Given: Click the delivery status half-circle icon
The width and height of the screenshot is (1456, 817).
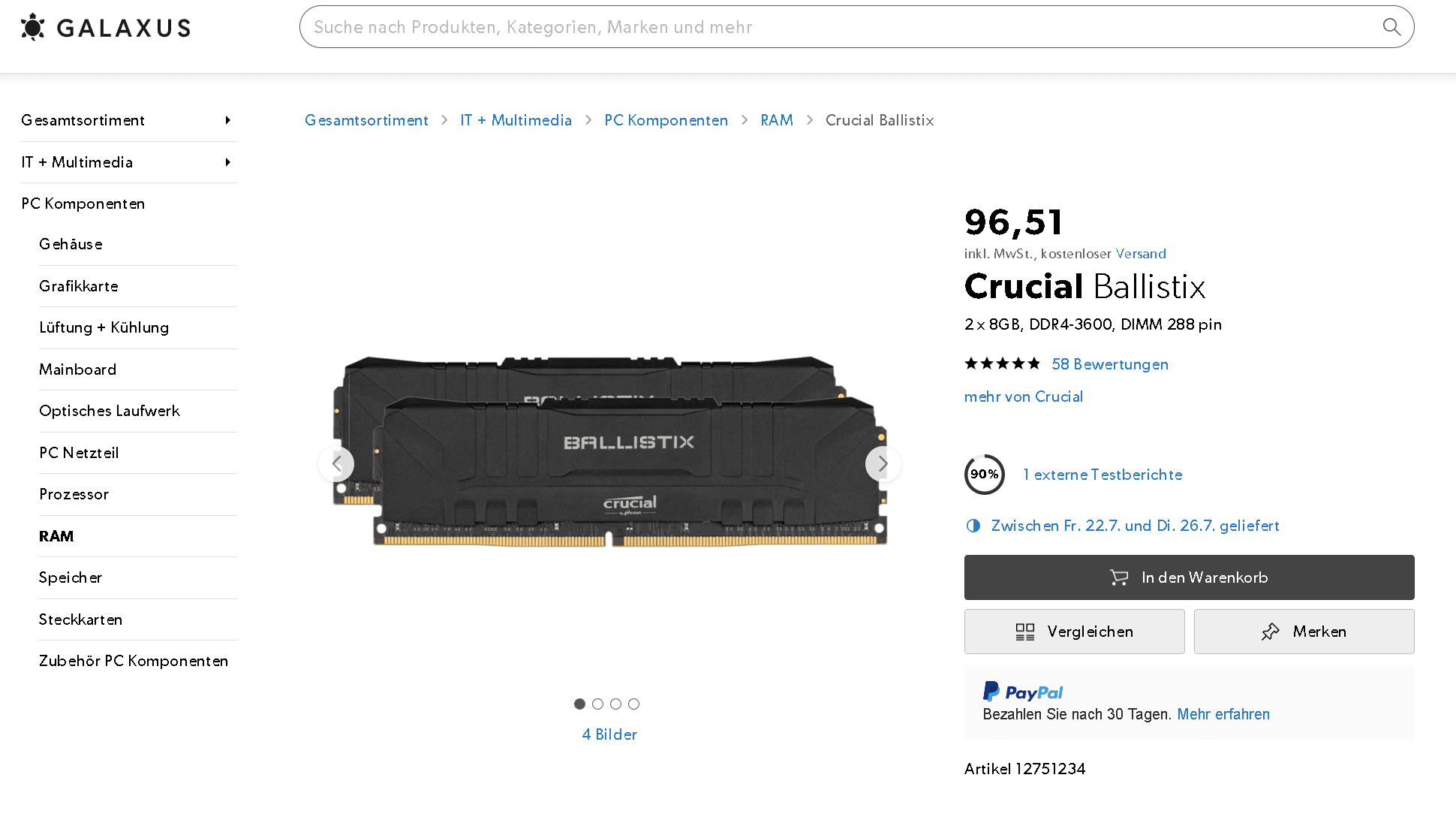Looking at the screenshot, I should (x=973, y=526).
